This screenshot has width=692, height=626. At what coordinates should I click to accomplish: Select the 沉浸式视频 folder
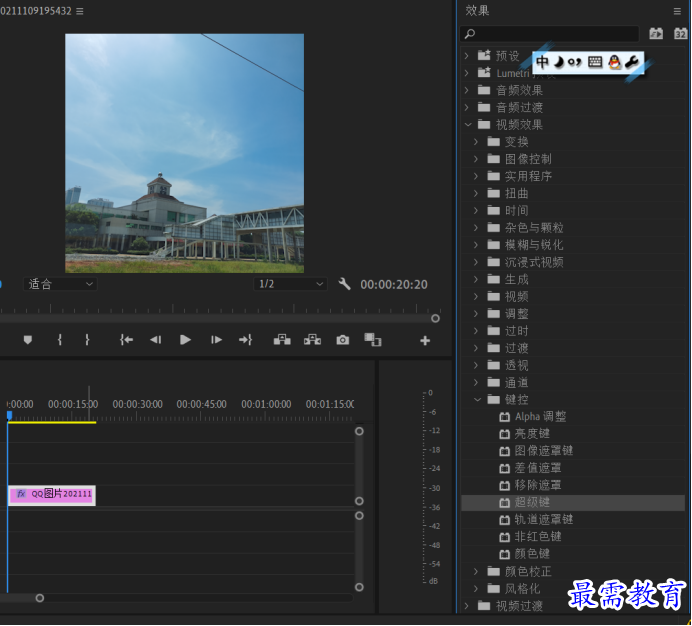[534, 262]
